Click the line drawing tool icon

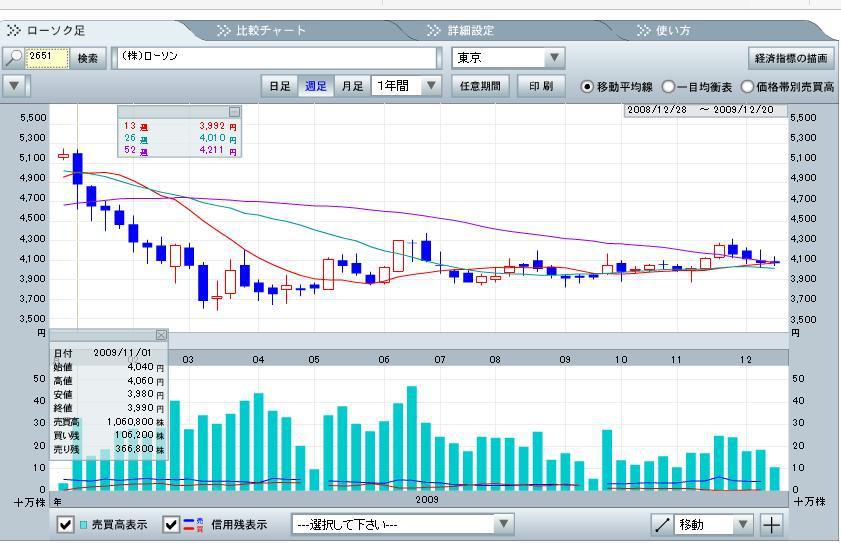click(662, 525)
